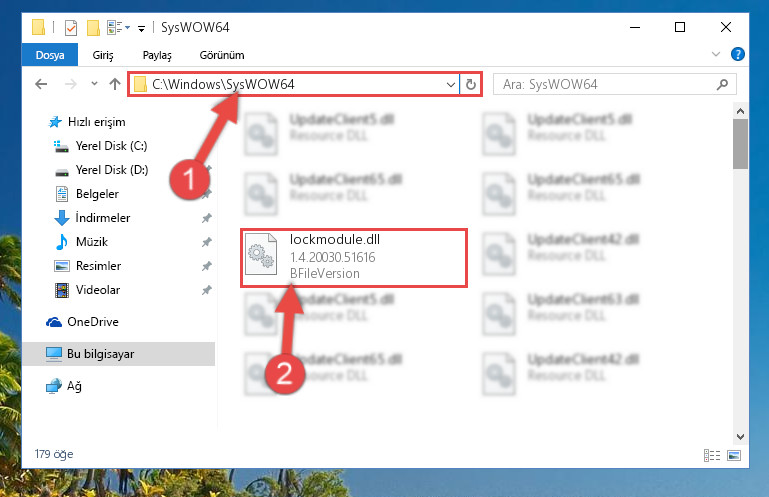This screenshot has width=769, height=497.
Task: Unpin Müzik using its pin icon
Action: (206, 242)
